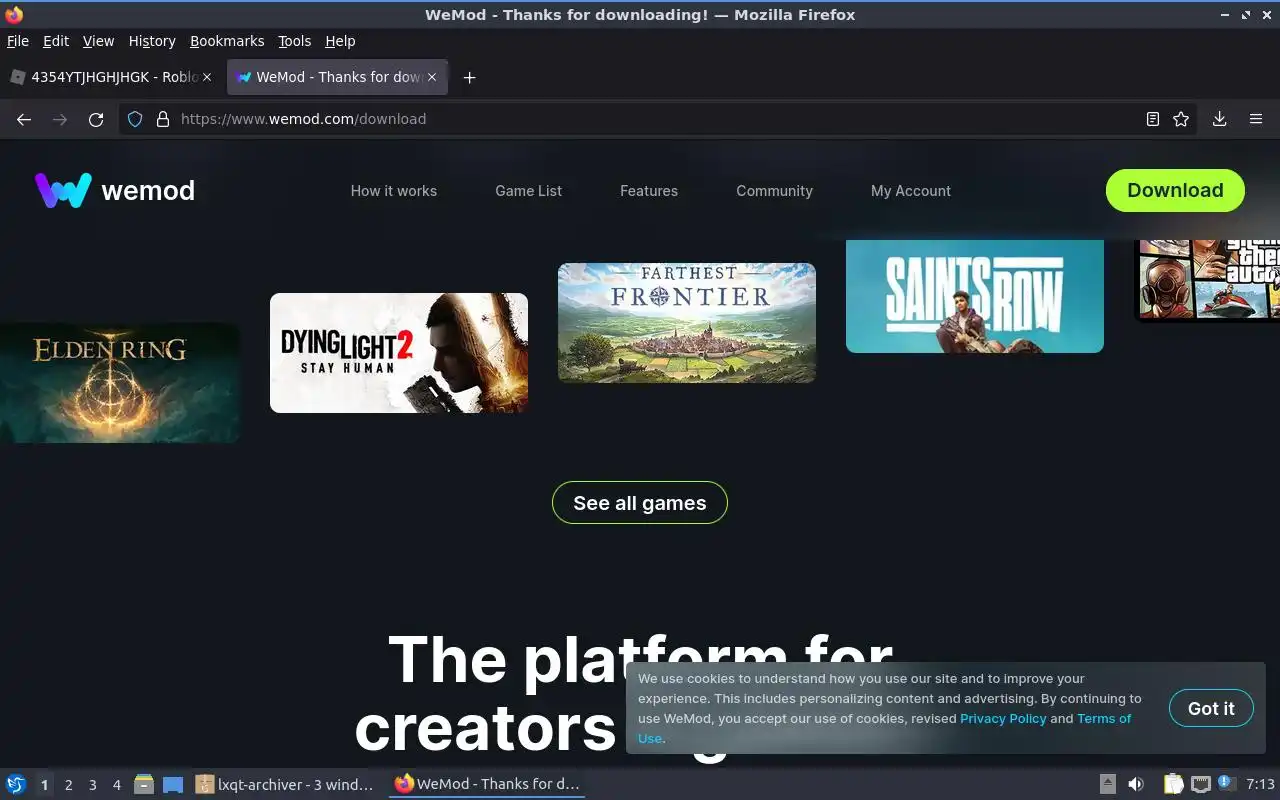Open the Help menu
Screen dimensions: 1280x800
pos(340,41)
